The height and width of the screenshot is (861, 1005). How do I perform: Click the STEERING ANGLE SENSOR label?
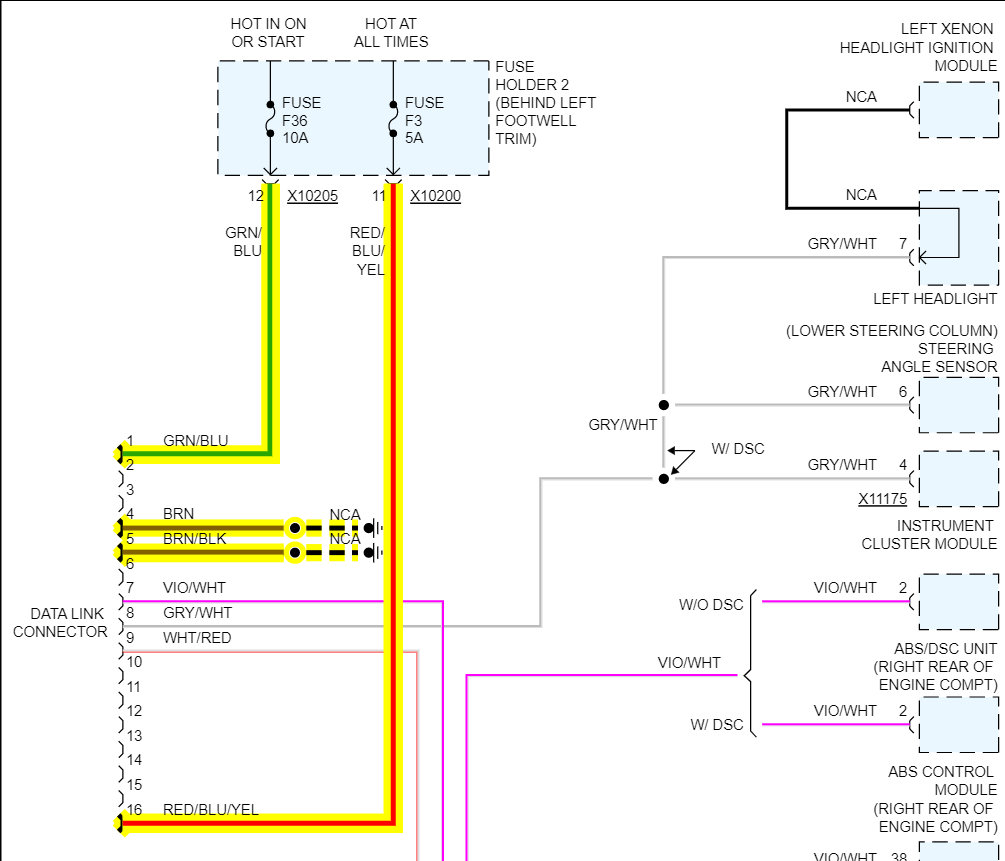(938, 357)
